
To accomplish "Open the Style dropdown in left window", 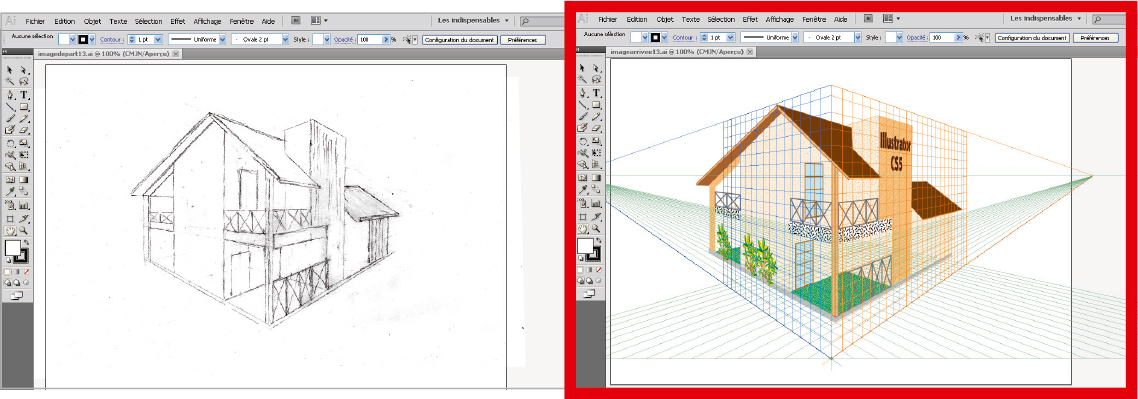I will coord(327,39).
